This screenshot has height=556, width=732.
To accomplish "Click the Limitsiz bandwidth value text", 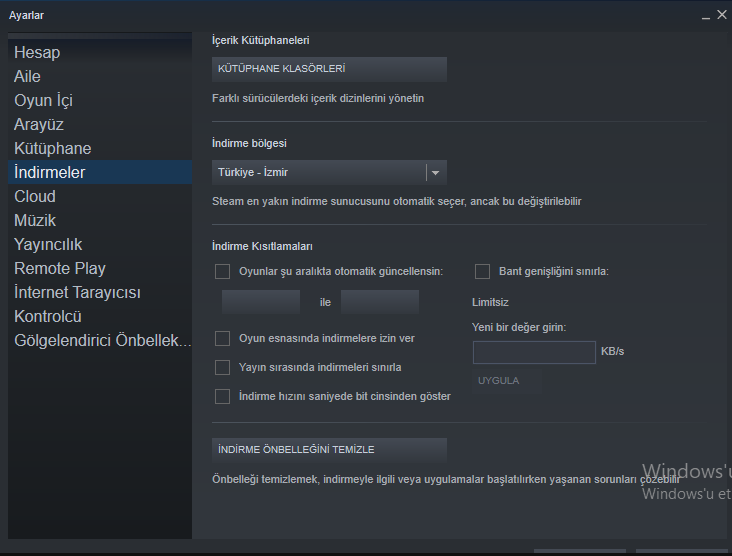I will (x=490, y=302).
